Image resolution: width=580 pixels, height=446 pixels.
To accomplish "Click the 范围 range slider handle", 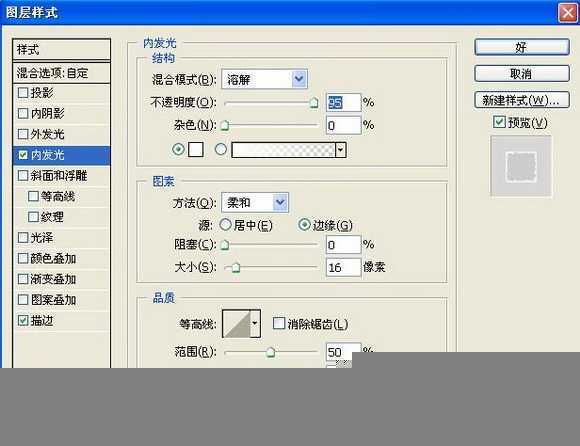I will (271, 352).
